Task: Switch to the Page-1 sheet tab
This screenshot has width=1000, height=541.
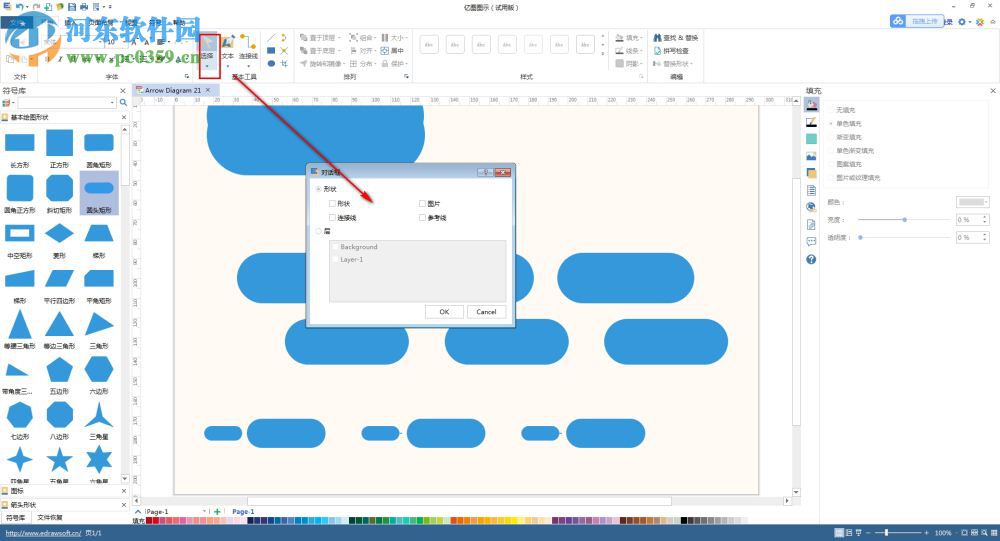Action: (243, 512)
